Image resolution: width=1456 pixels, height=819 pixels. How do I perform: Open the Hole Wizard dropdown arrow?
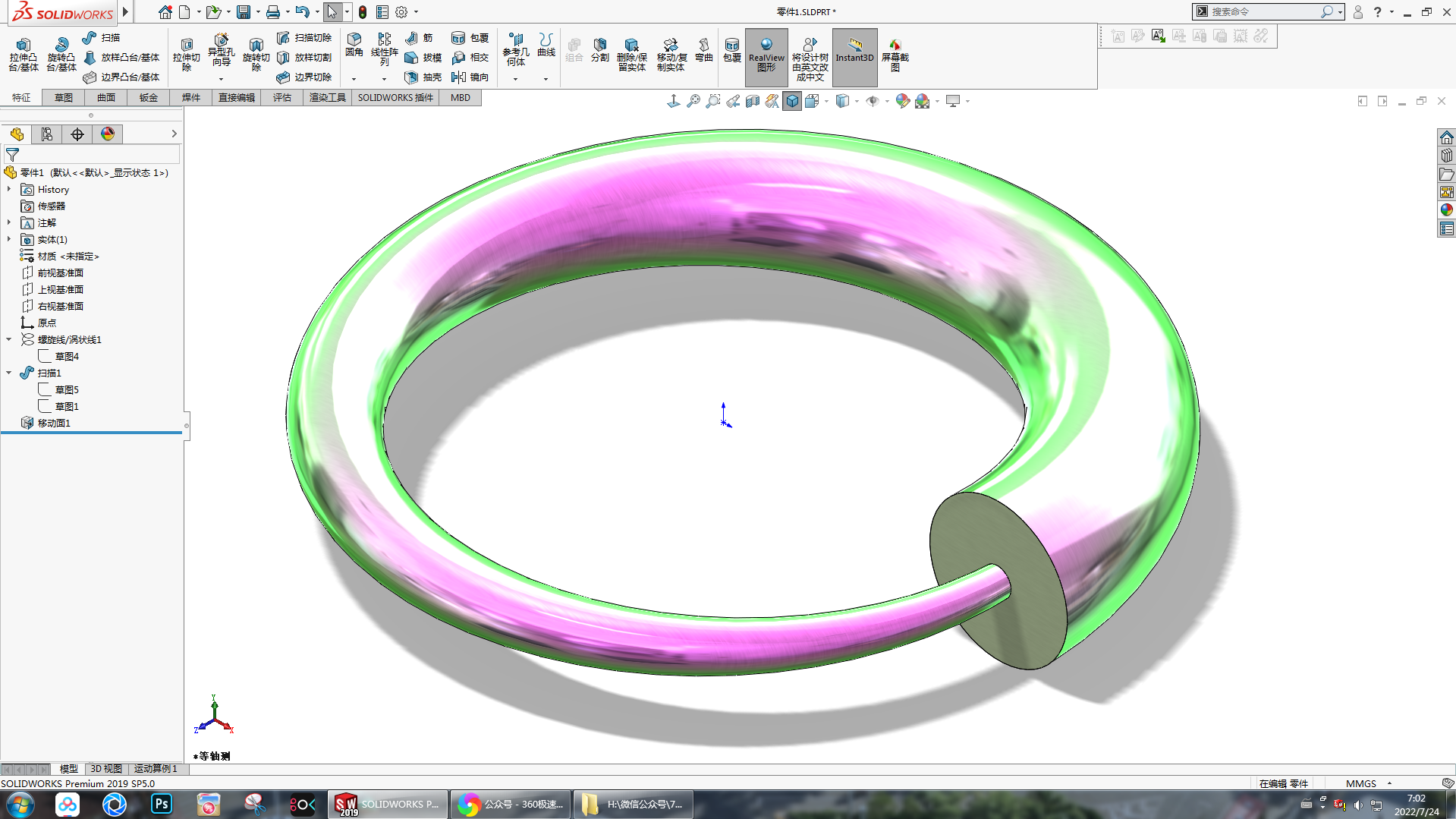[221, 79]
